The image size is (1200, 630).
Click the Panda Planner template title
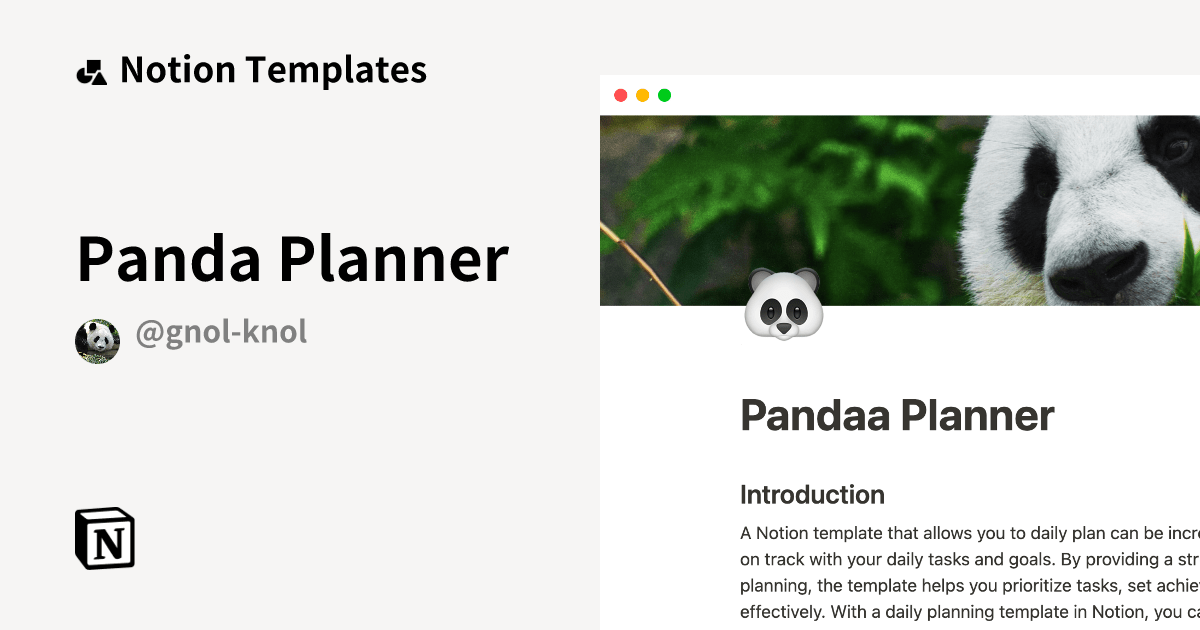292,260
